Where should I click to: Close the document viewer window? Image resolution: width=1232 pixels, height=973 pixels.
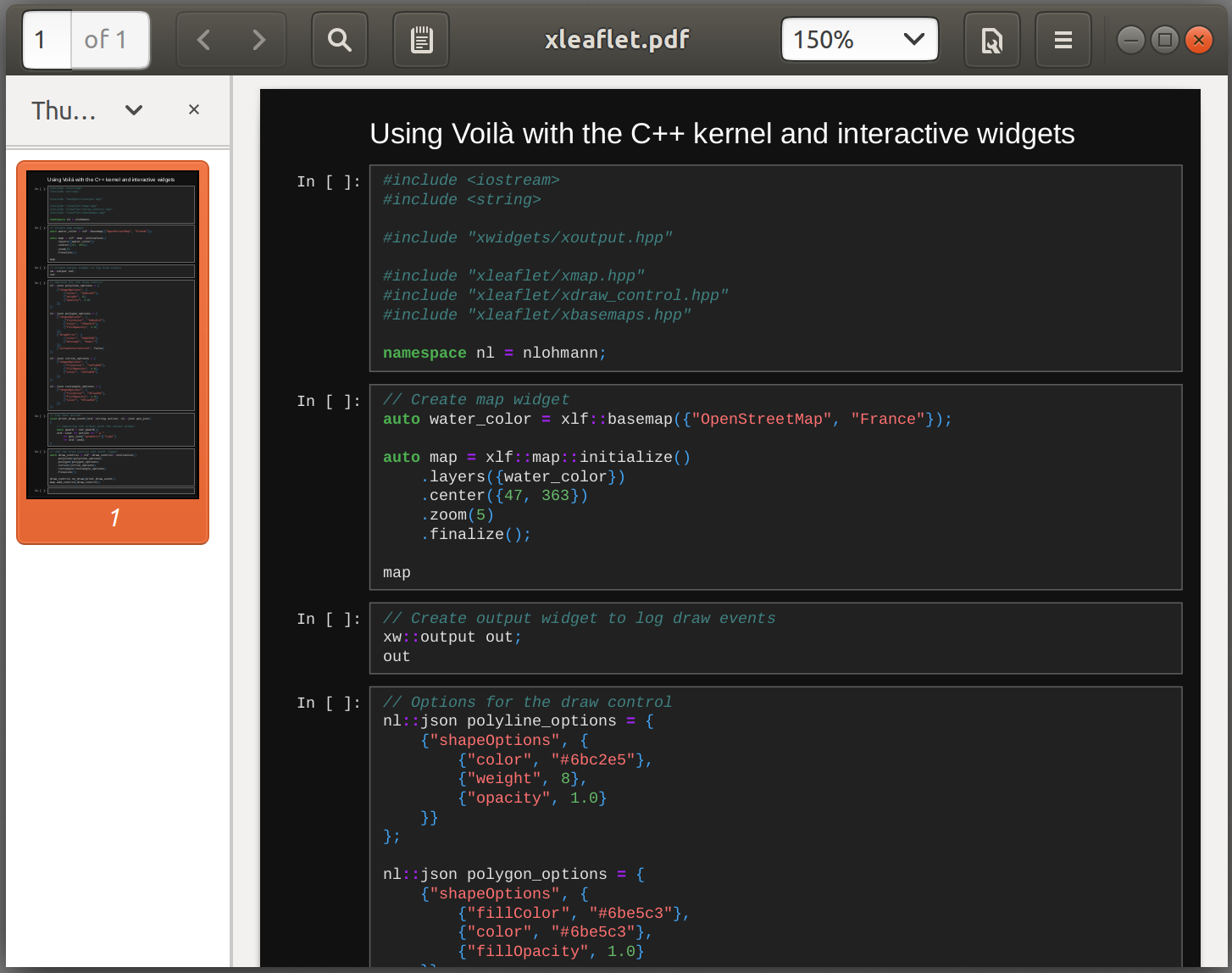(1198, 40)
